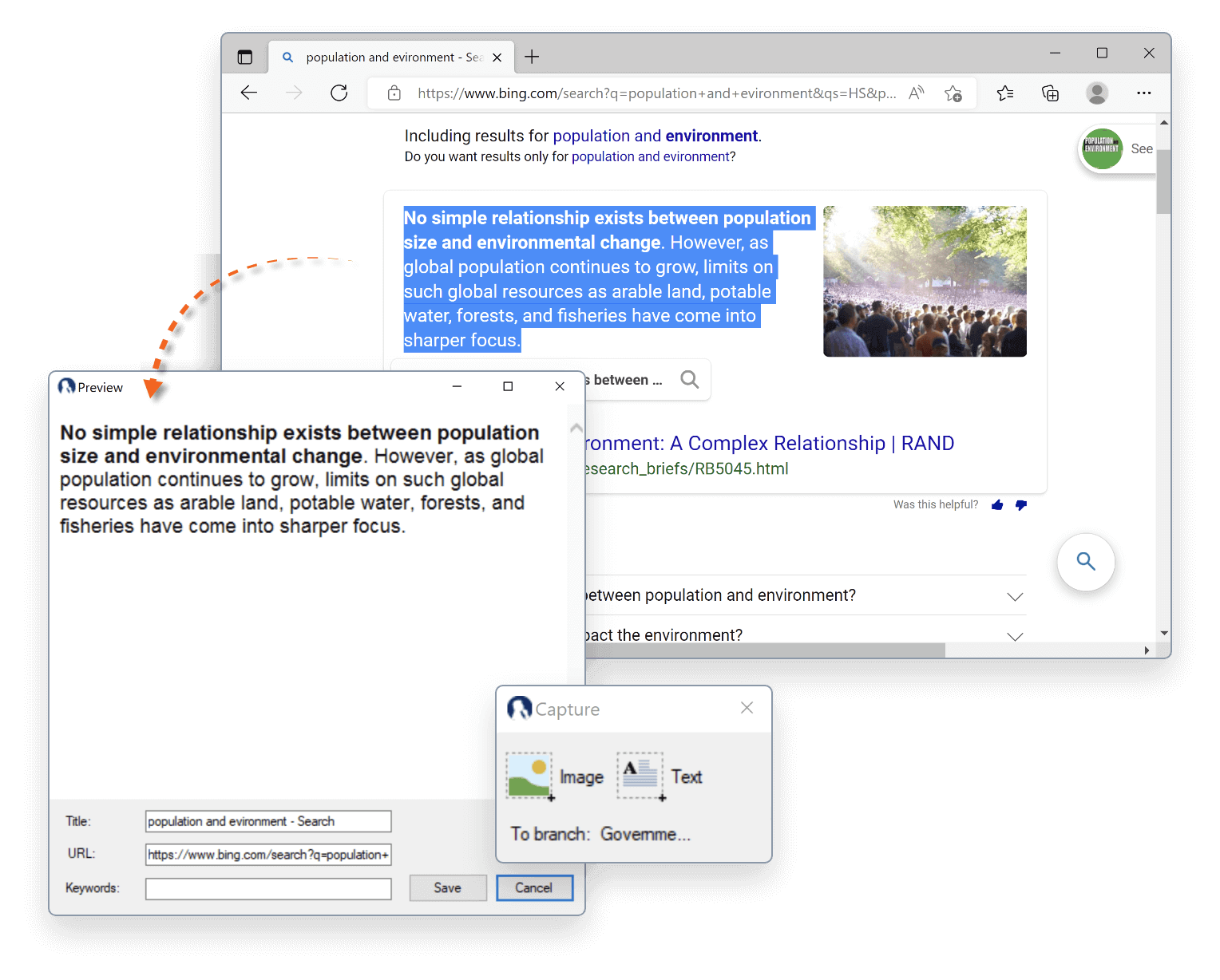Click the Preview pane scroll up arrow
The image size is (1220, 980).
point(576,428)
